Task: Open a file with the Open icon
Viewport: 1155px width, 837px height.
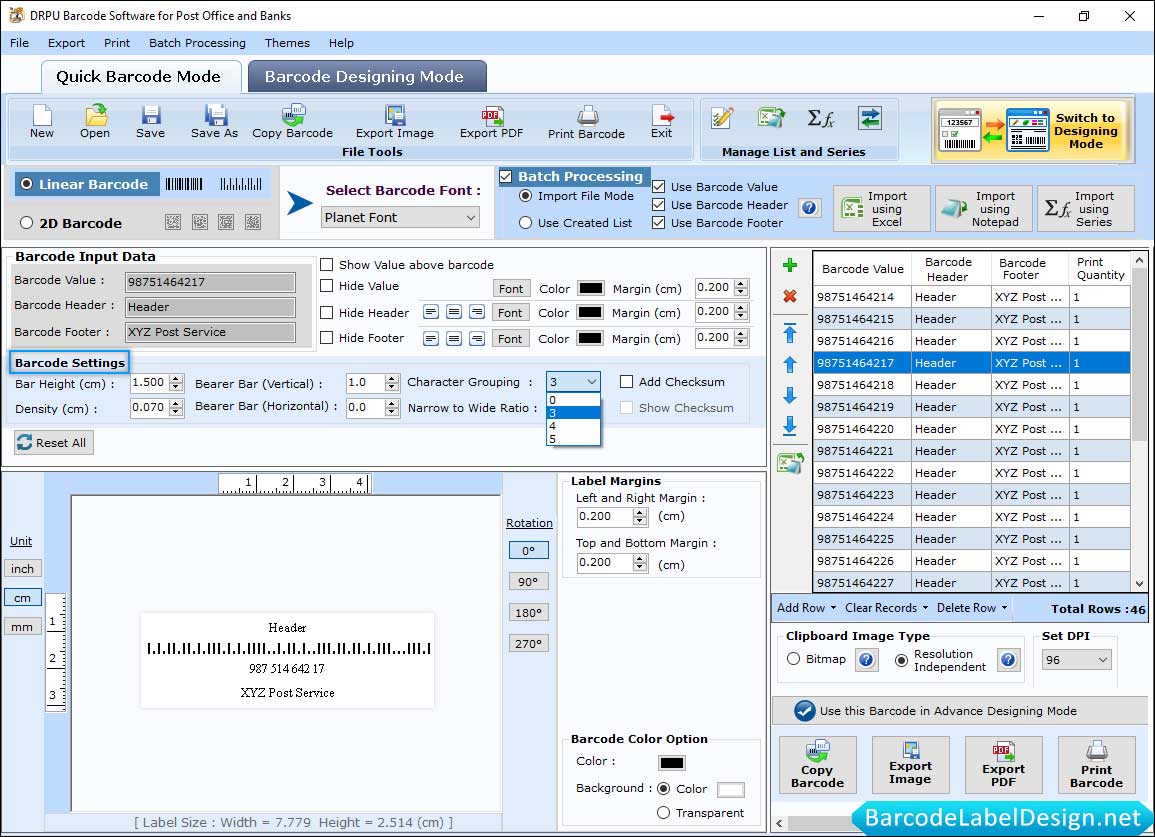Action: [95, 122]
